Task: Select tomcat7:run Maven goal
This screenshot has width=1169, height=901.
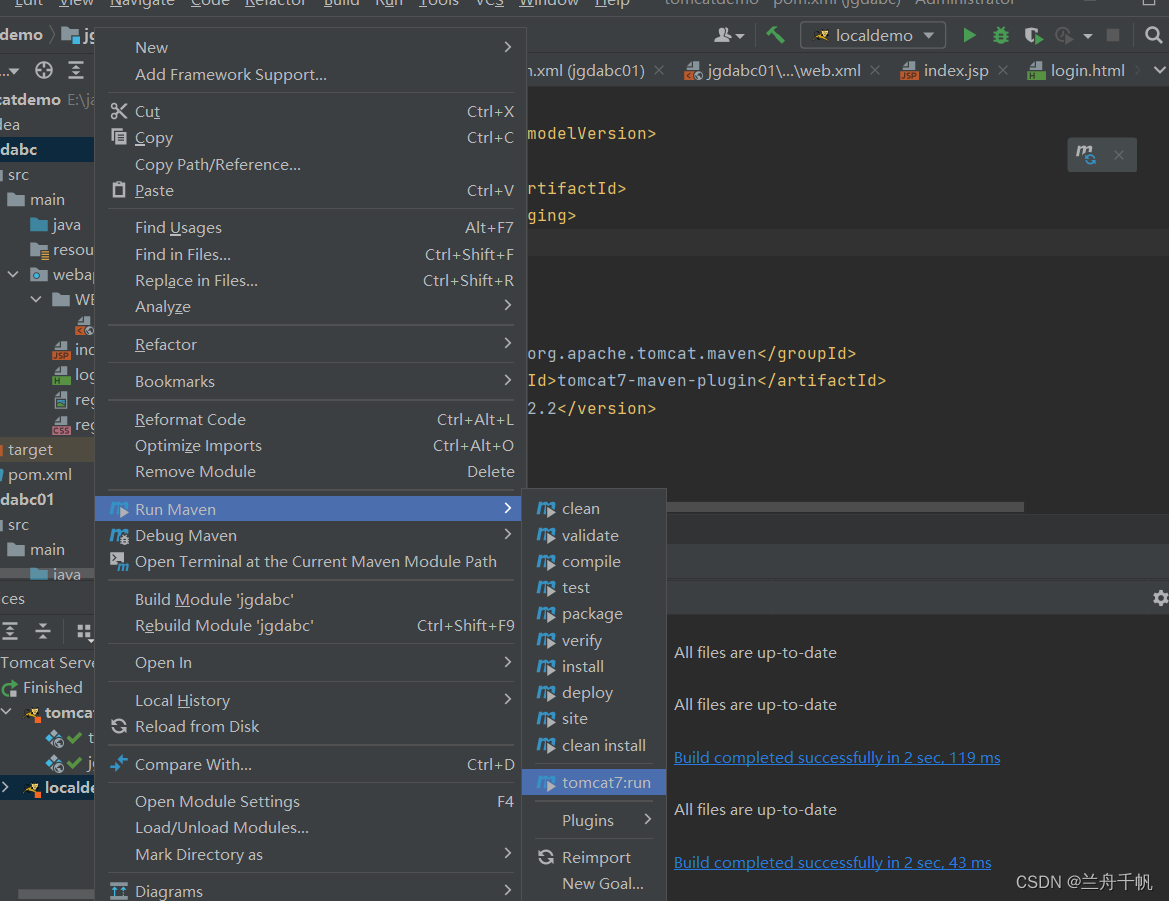Action: pos(605,783)
